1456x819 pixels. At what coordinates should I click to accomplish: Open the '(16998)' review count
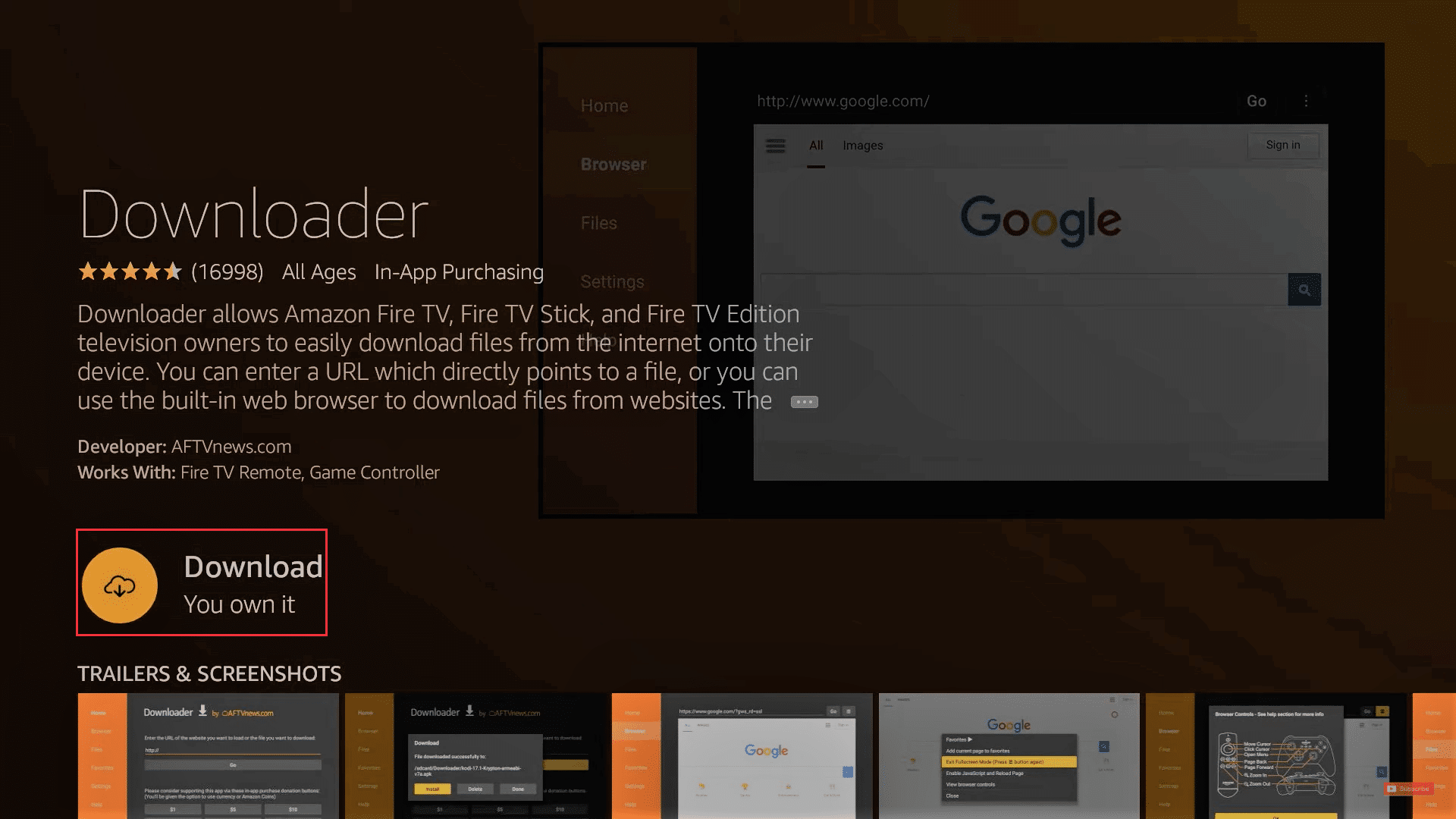[227, 271]
